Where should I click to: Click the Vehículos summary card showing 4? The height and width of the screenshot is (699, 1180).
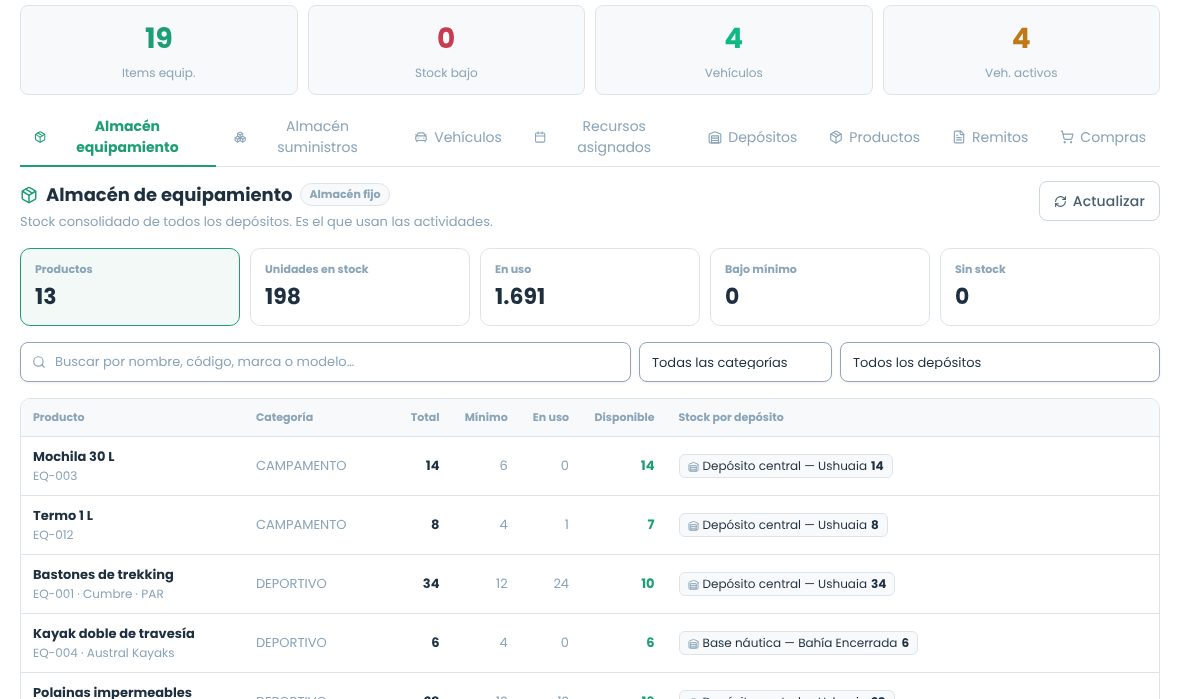point(734,50)
